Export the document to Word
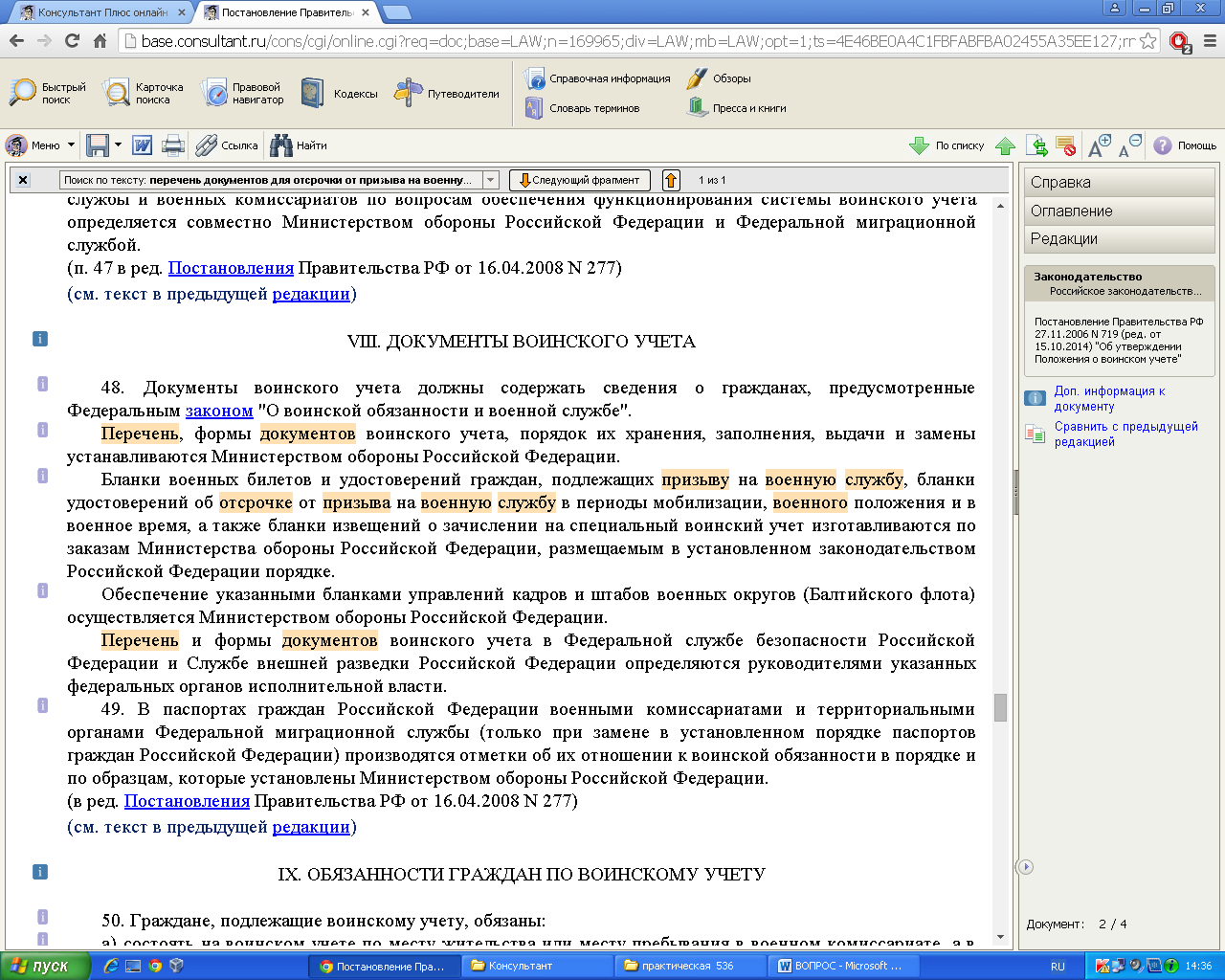The height and width of the screenshot is (980, 1225). 142,145
